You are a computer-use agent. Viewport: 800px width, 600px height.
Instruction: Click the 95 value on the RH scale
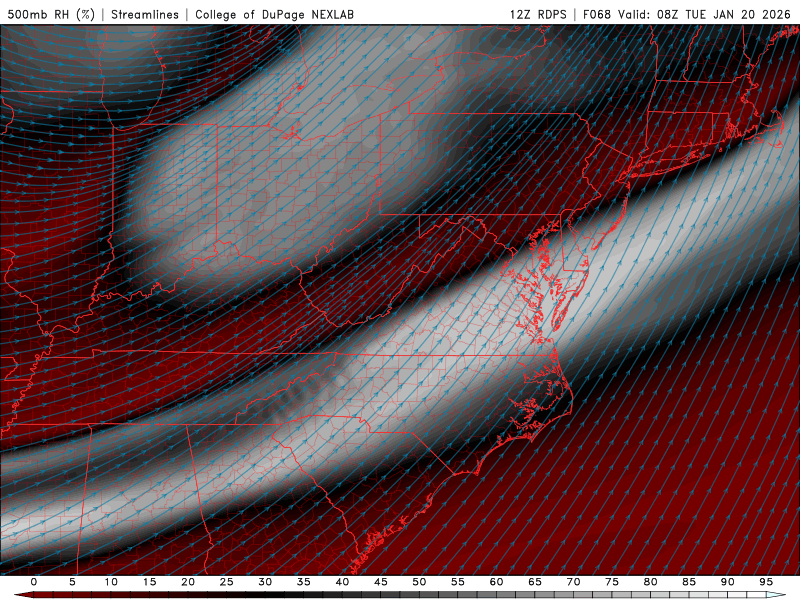click(x=766, y=582)
